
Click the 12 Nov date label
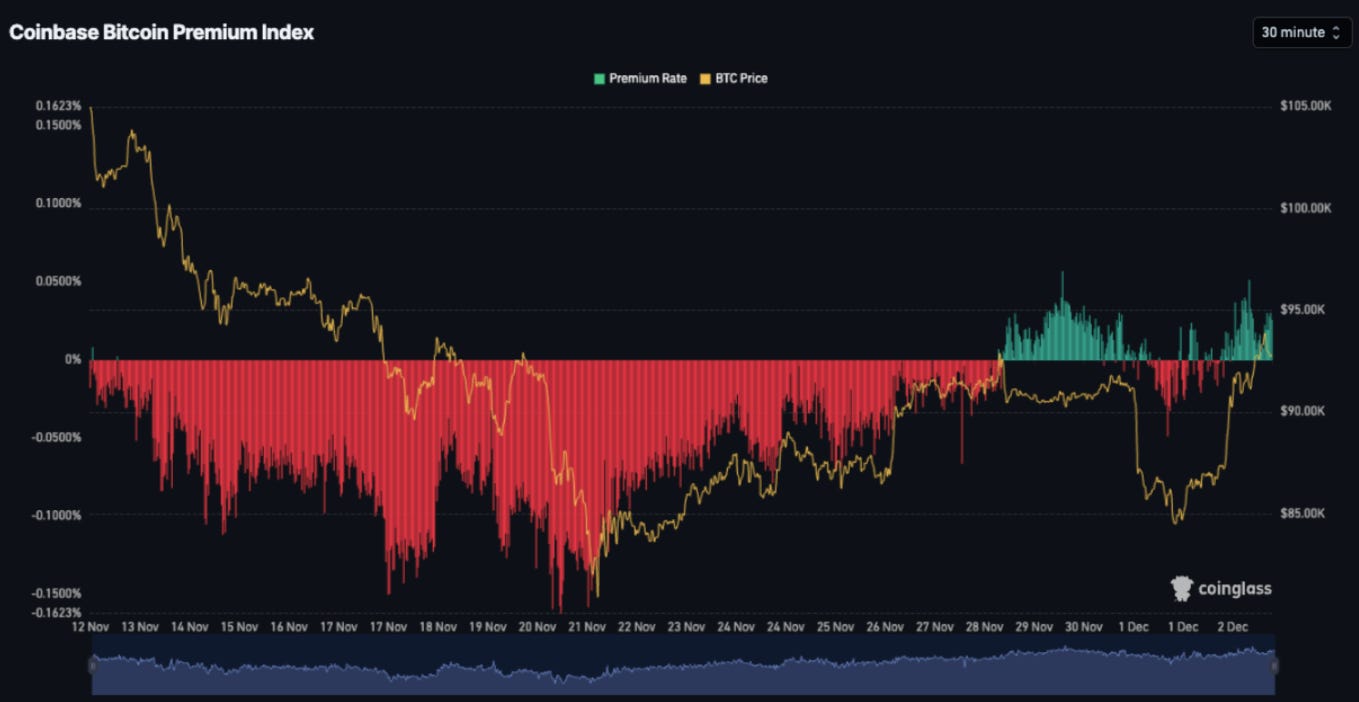(x=90, y=627)
